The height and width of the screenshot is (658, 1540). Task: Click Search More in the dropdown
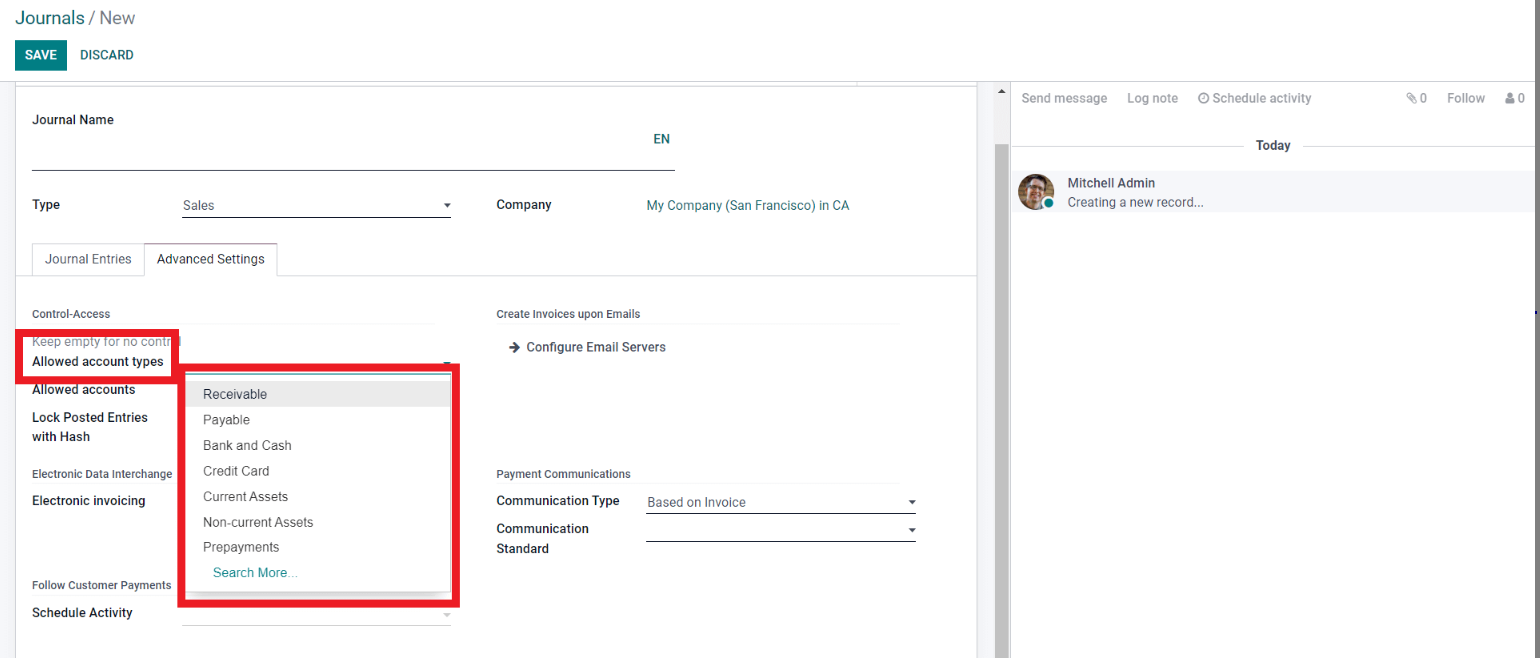click(x=255, y=573)
